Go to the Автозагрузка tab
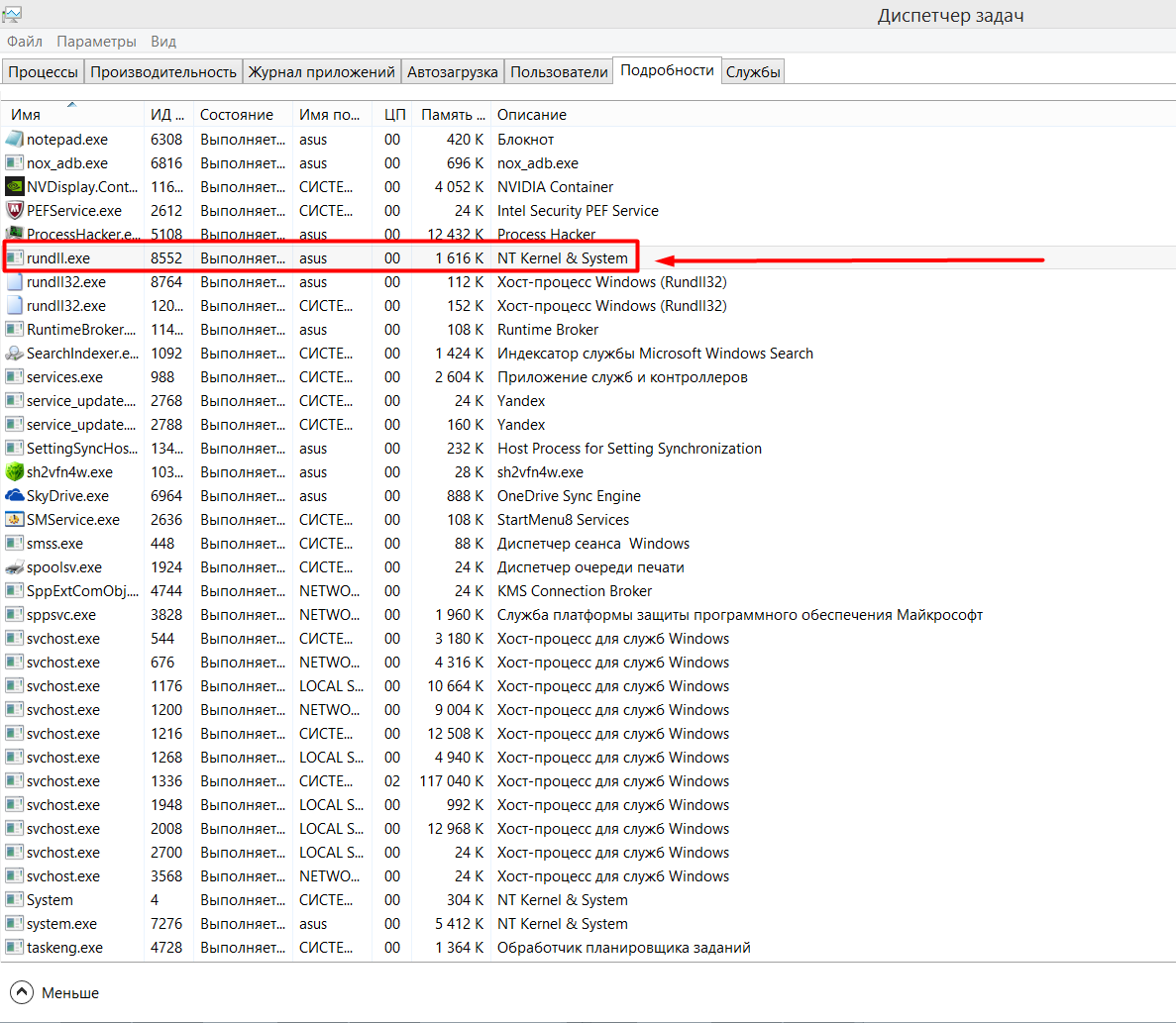The height and width of the screenshot is (1023, 1176). pyautogui.click(x=452, y=72)
